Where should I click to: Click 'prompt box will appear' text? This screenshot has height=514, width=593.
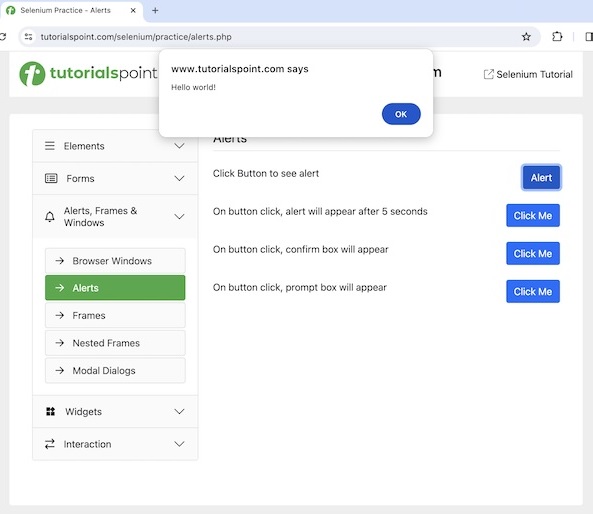(x=336, y=287)
